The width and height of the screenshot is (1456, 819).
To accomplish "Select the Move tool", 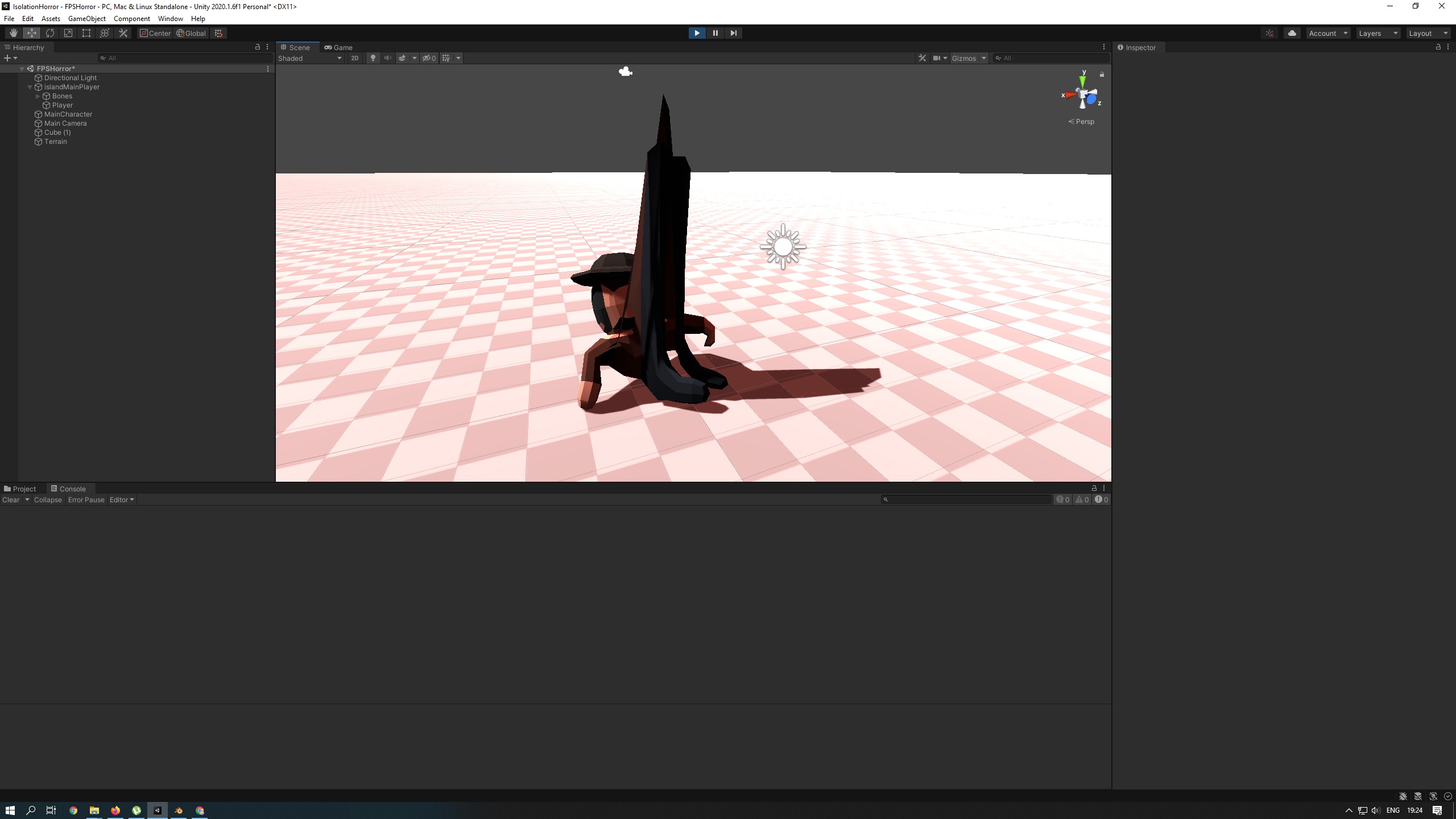I will [32, 33].
